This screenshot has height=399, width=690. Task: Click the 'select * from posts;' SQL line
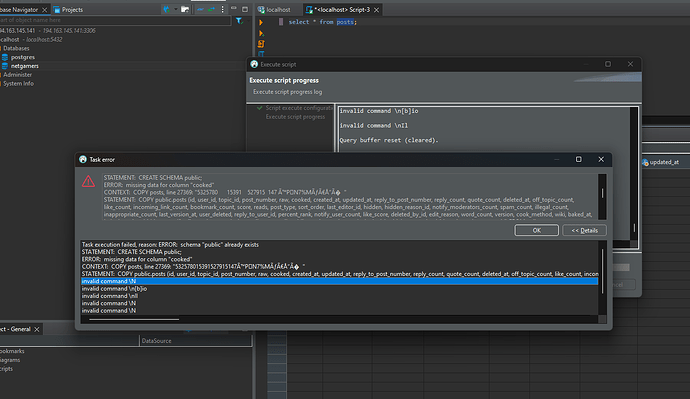323,22
